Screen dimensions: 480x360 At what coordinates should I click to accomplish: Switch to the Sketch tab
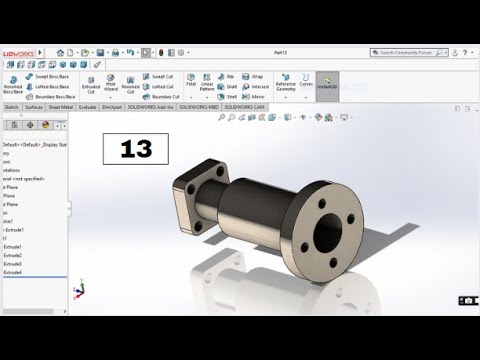coord(11,107)
